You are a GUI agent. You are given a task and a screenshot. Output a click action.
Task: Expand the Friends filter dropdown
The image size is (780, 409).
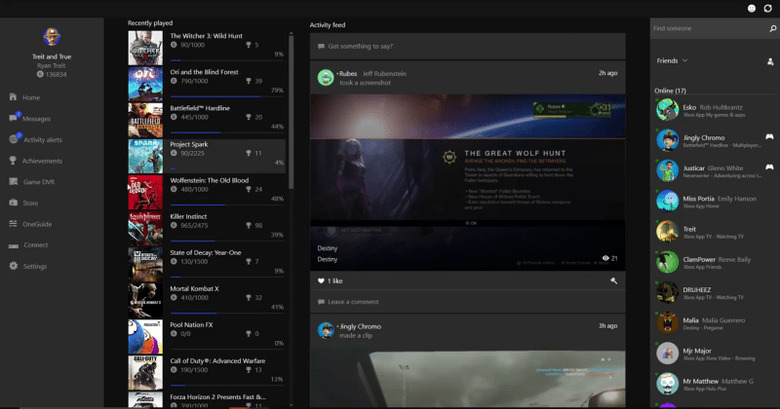672,61
